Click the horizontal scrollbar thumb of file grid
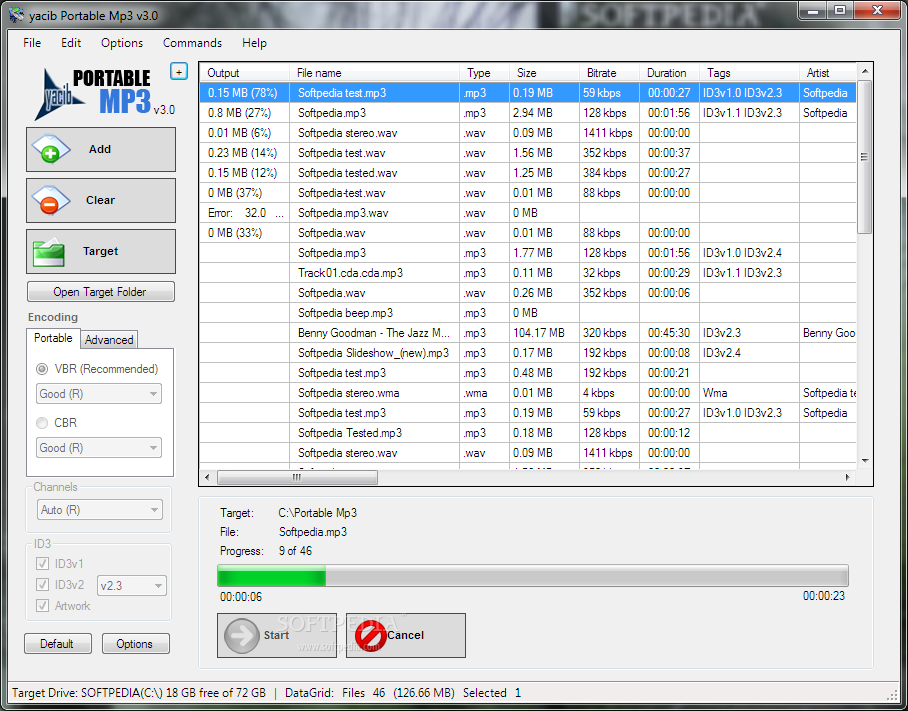 point(297,478)
